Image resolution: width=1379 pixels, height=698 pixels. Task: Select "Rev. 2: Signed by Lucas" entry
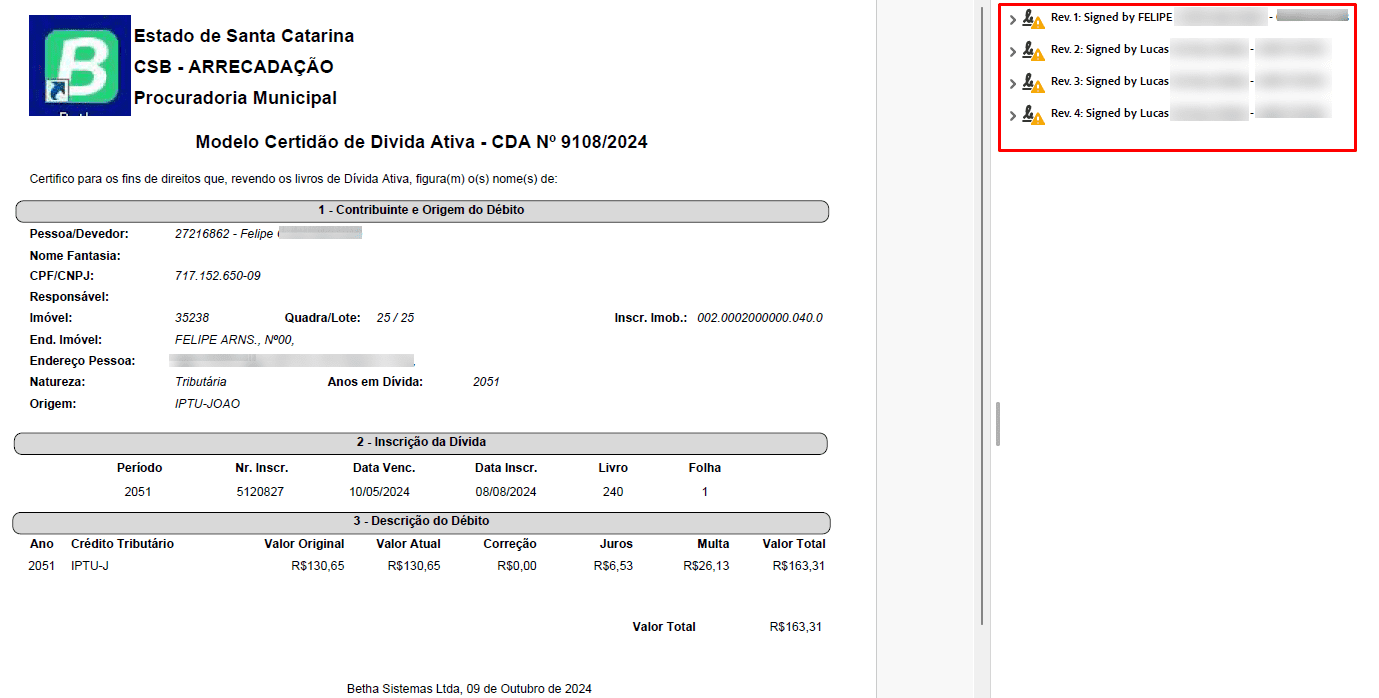click(x=1109, y=50)
